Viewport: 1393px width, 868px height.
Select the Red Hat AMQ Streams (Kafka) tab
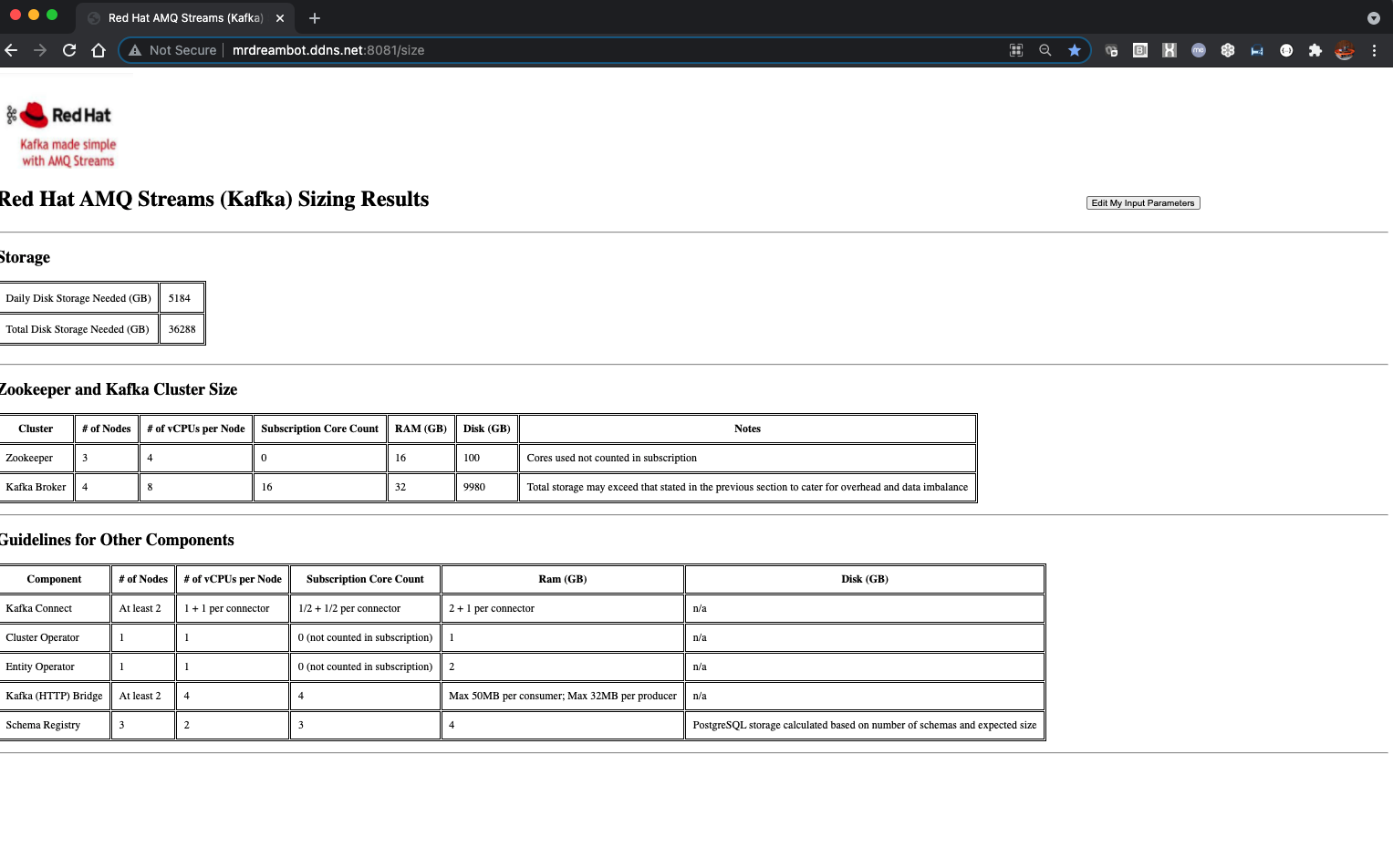point(185,18)
